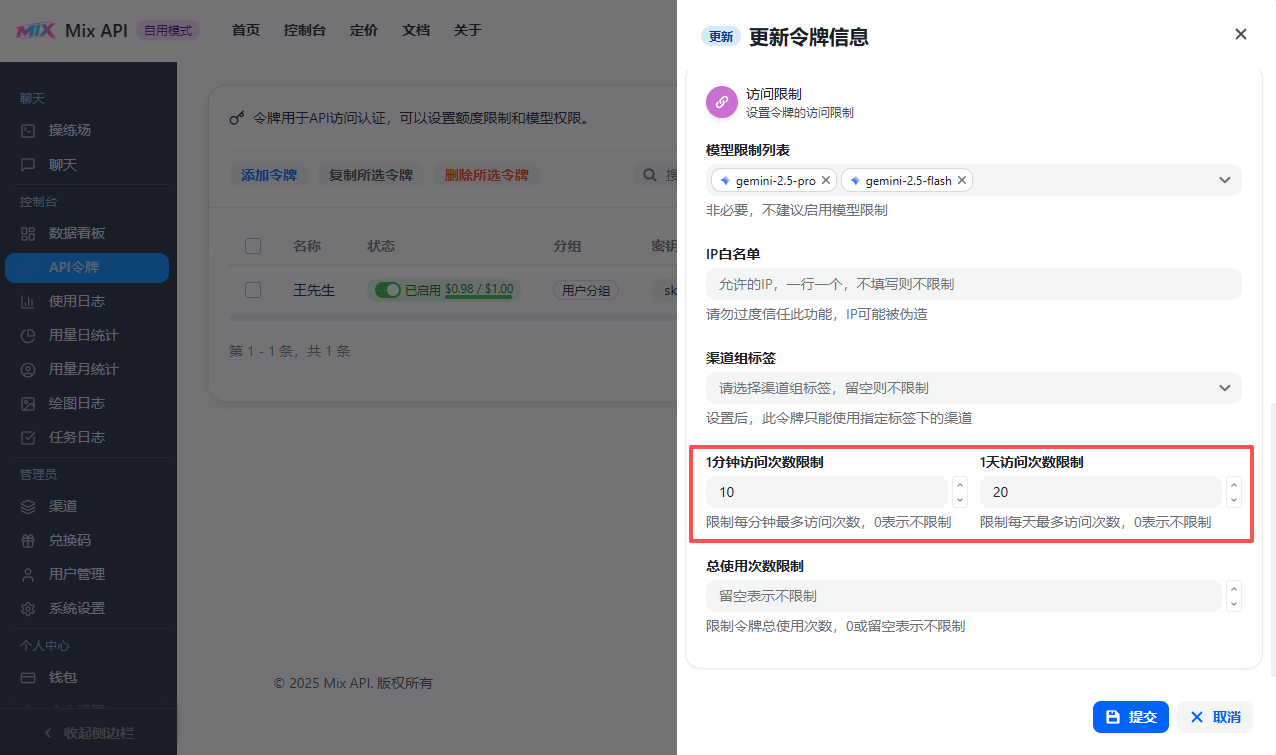Click the 提交 submit button
Screen dimensions: 1276x755
1130,717
